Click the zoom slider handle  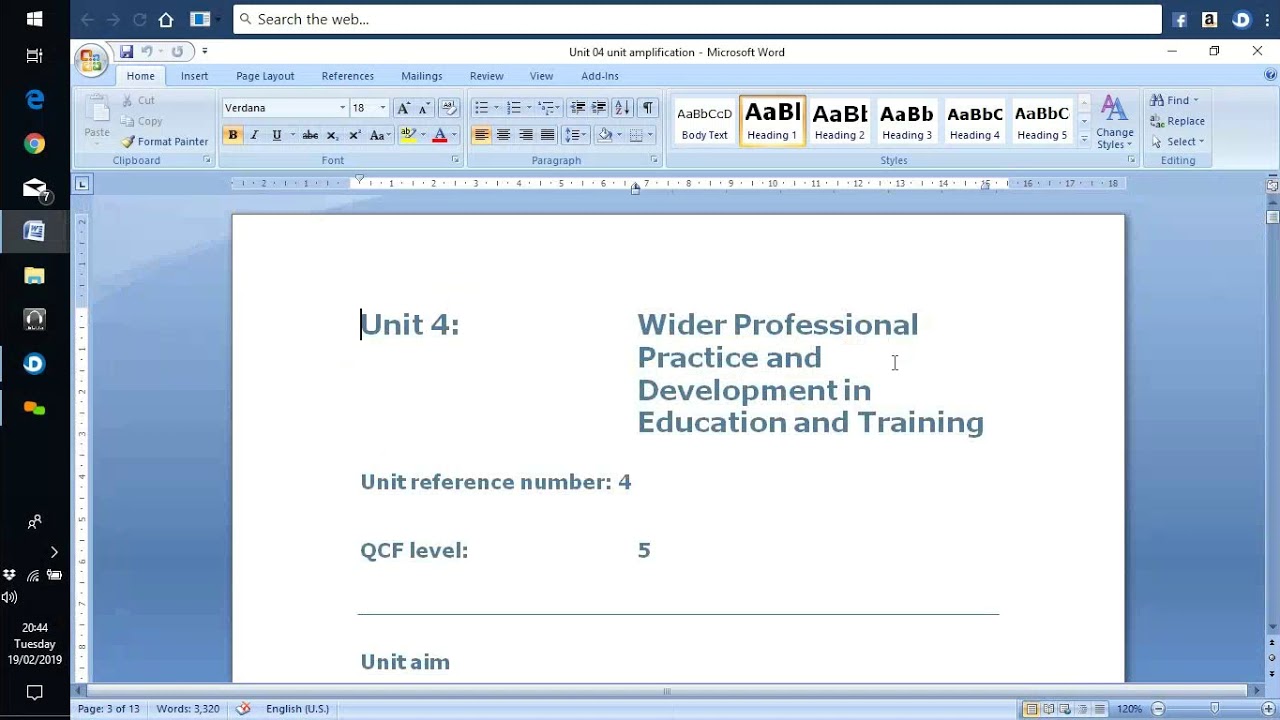(x=1215, y=709)
